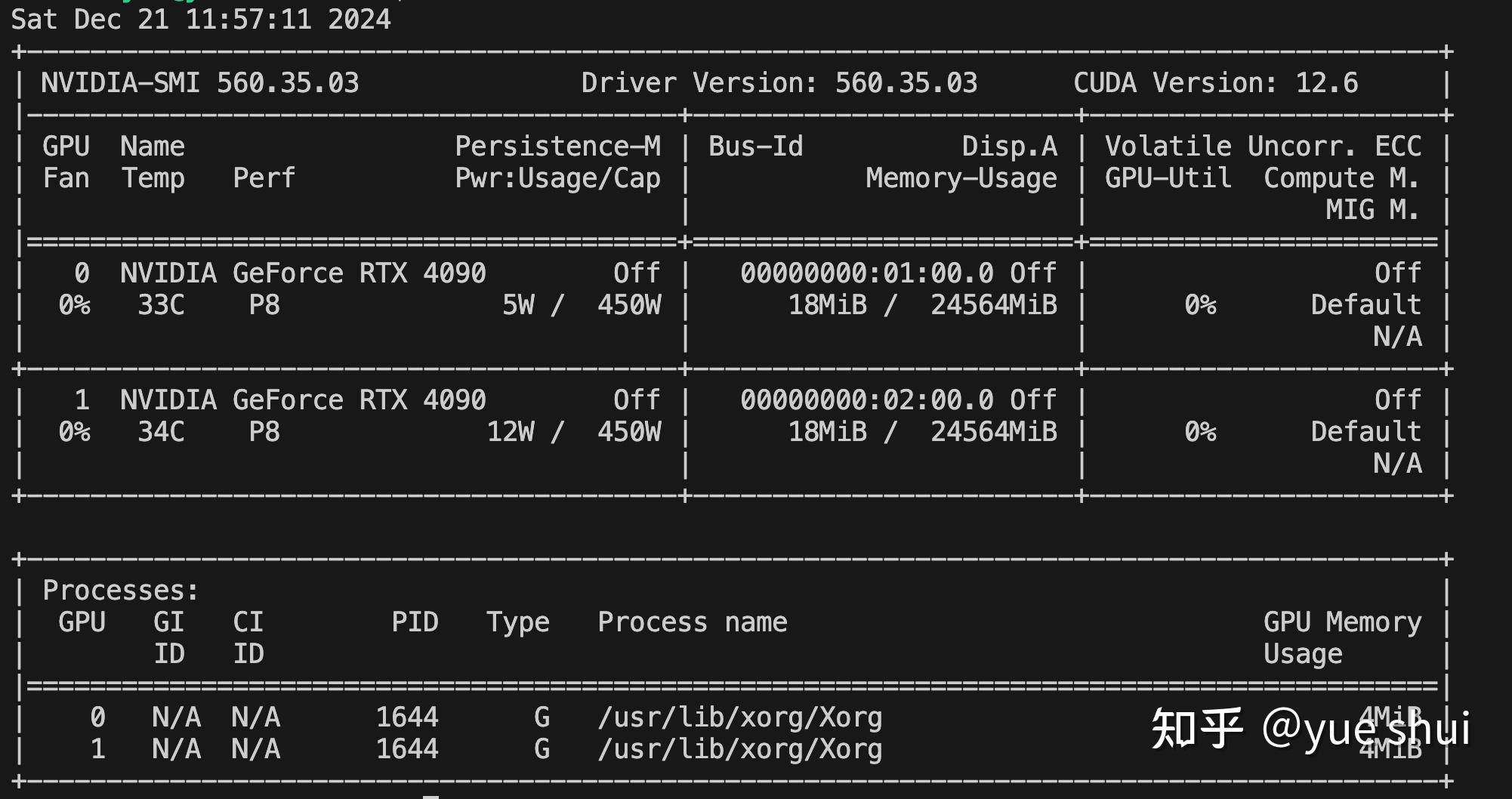Click the Type column header
This screenshot has height=799, width=1512.
click(x=518, y=622)
